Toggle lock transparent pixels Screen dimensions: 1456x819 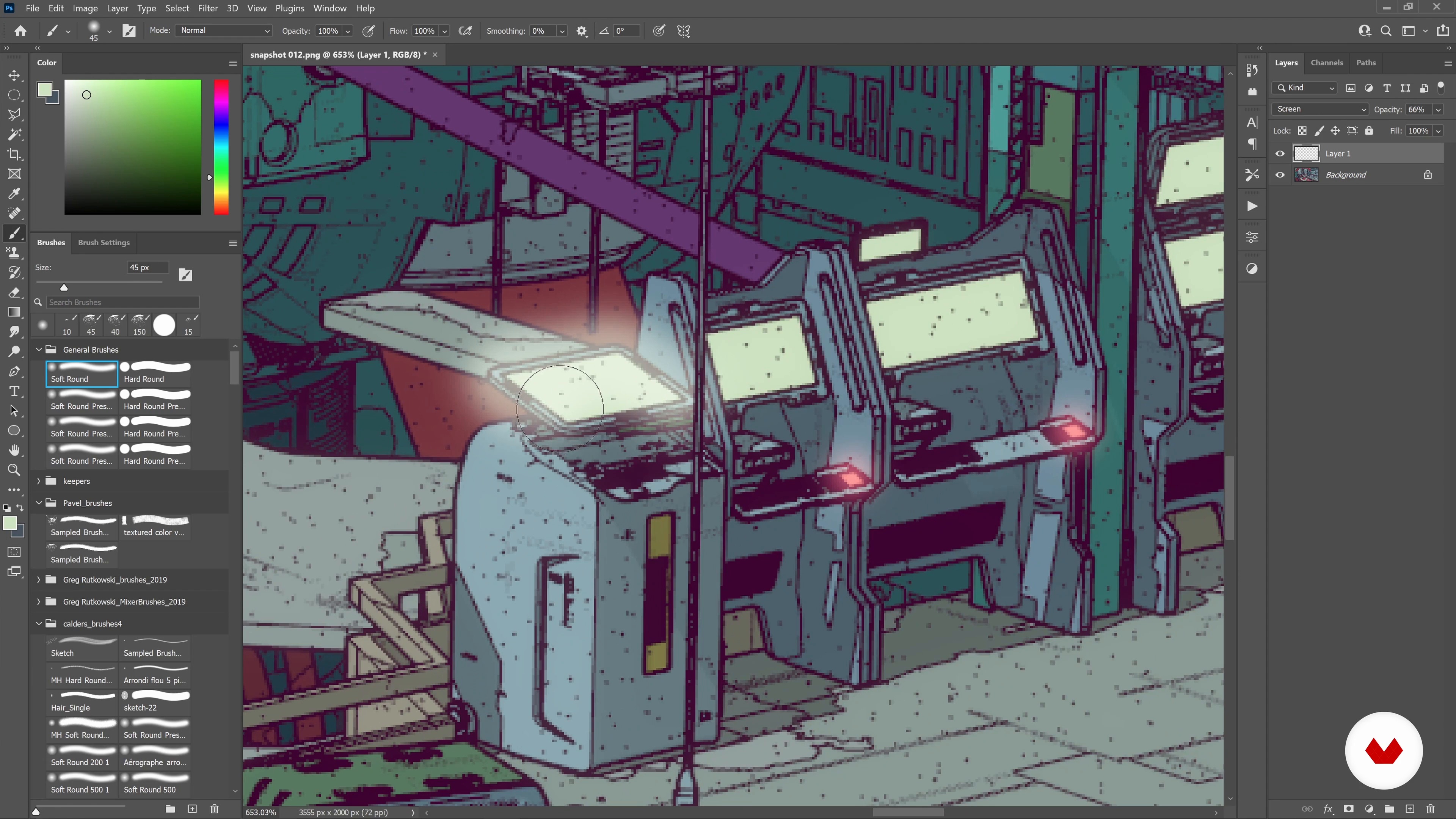point(1302,130)
